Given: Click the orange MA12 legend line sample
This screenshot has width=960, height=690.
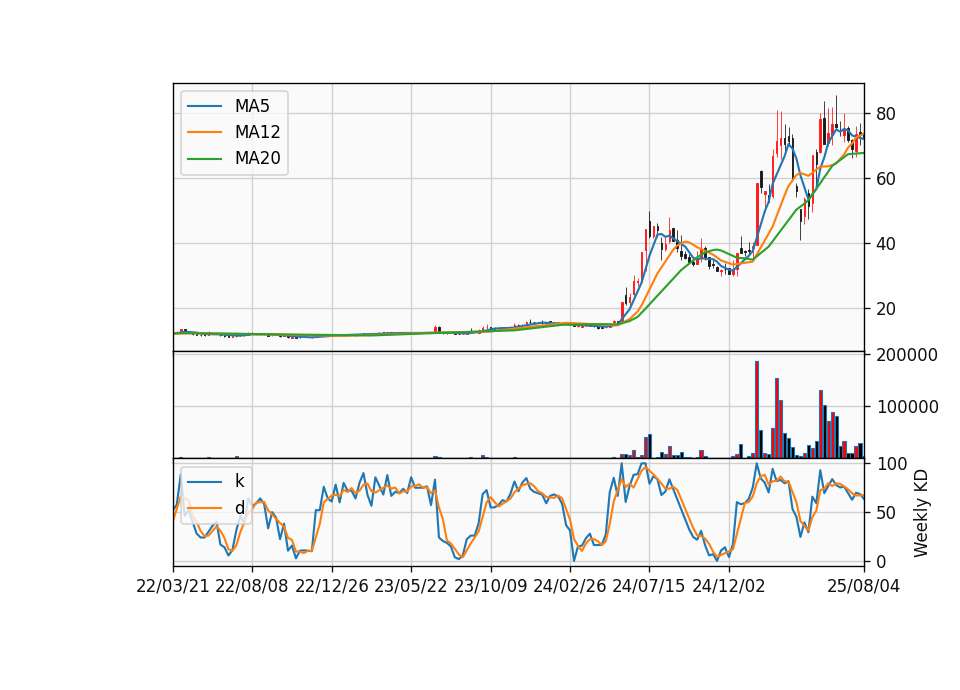Looking at the screenshot, I should [204, 132].
